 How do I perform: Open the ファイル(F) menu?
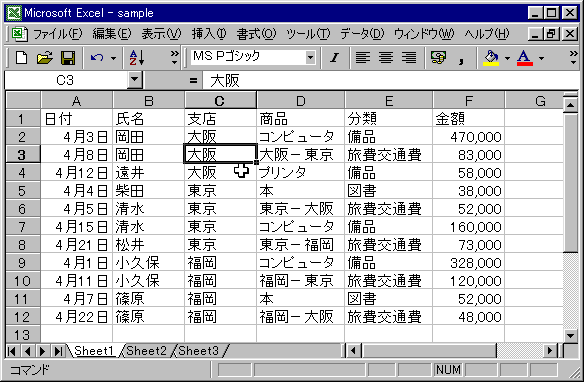[57, 34]
